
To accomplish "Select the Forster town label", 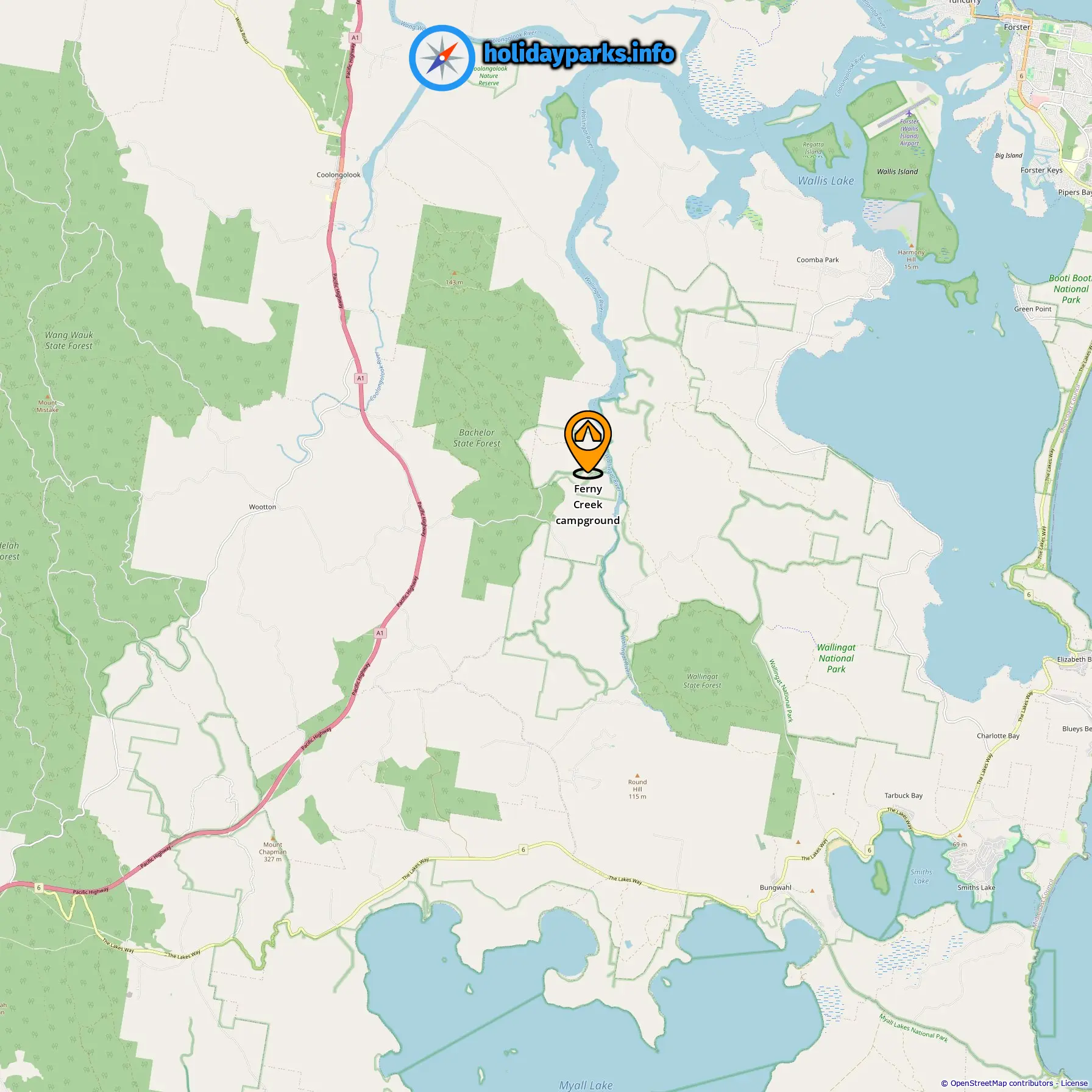I will pos(1017,27).
